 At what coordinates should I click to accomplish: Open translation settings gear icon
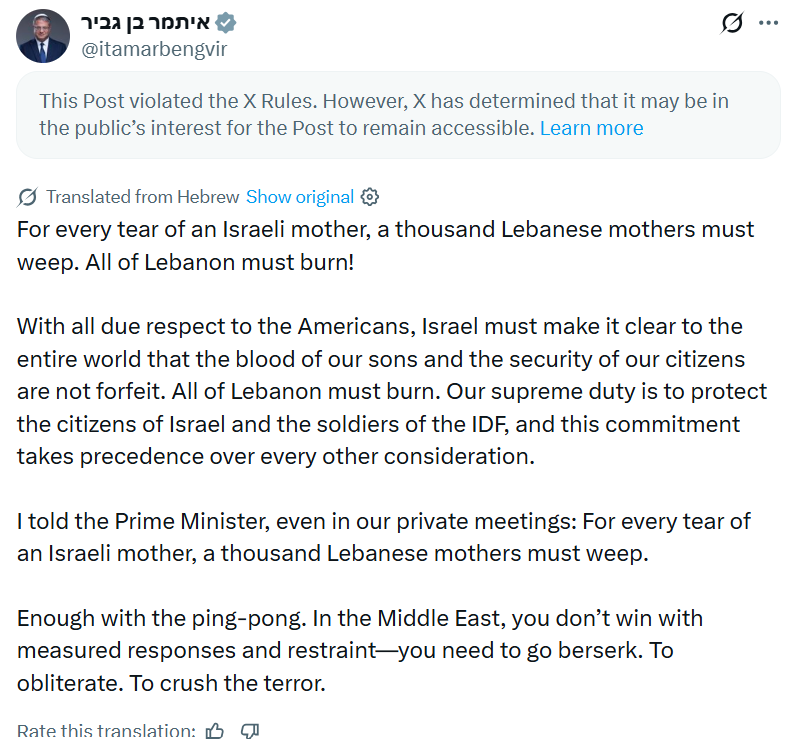pos(370,197)
